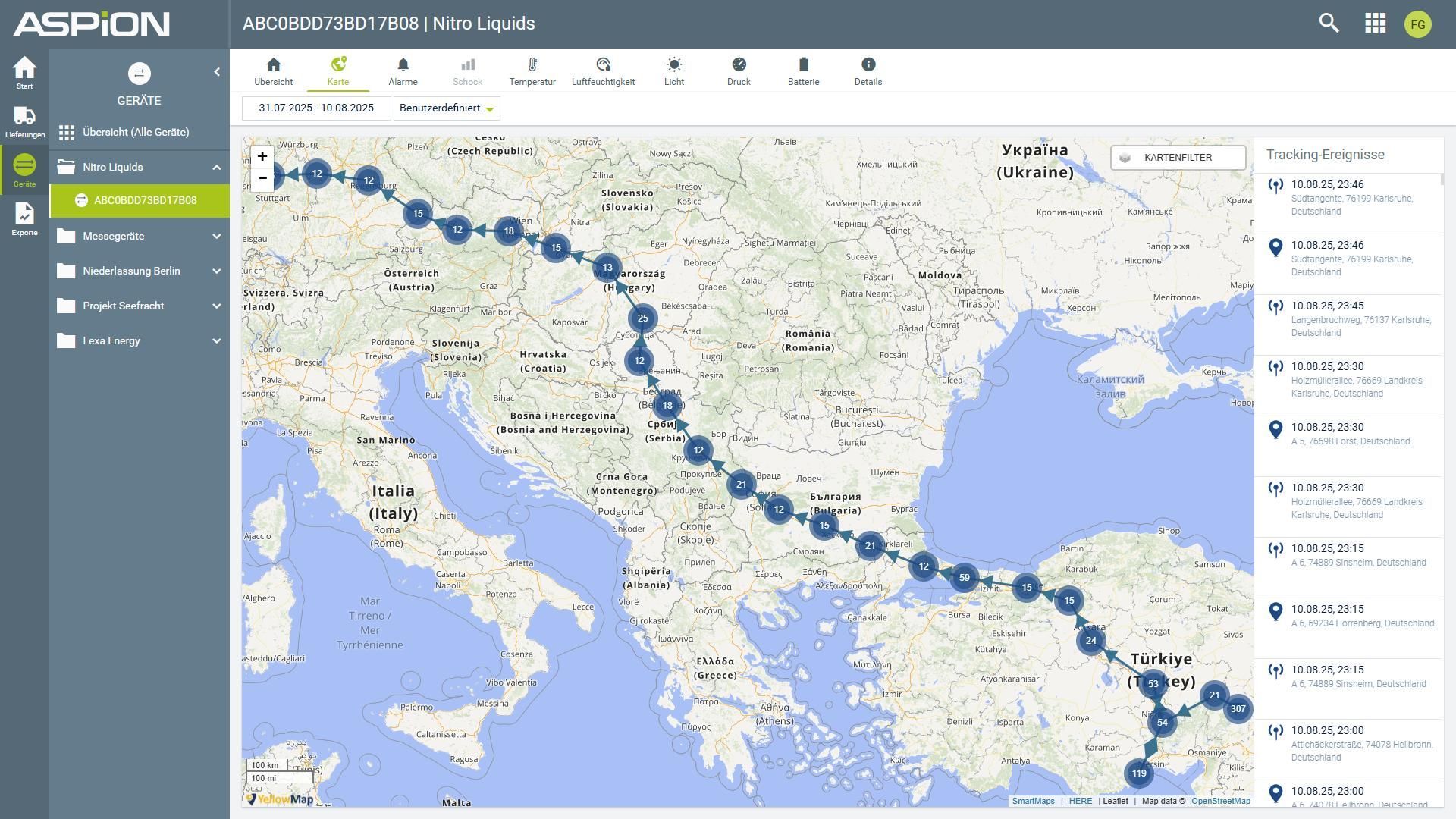Switch to the Temperatur tab

coord(532,71)
